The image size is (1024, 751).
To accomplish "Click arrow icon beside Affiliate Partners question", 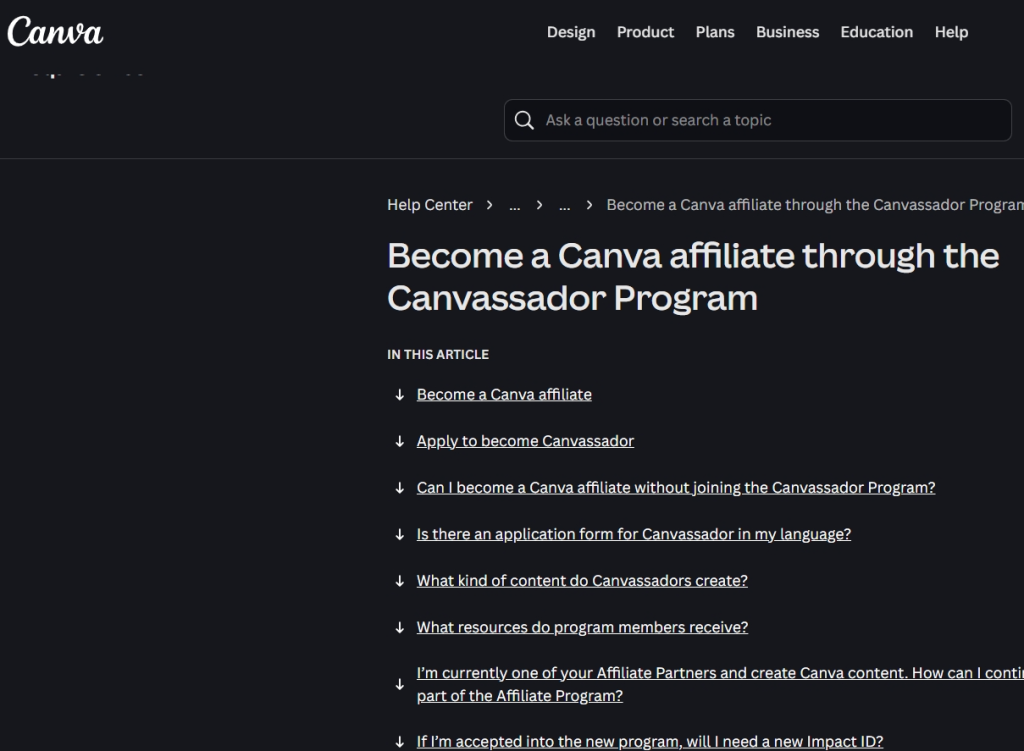I will (400, 684).
